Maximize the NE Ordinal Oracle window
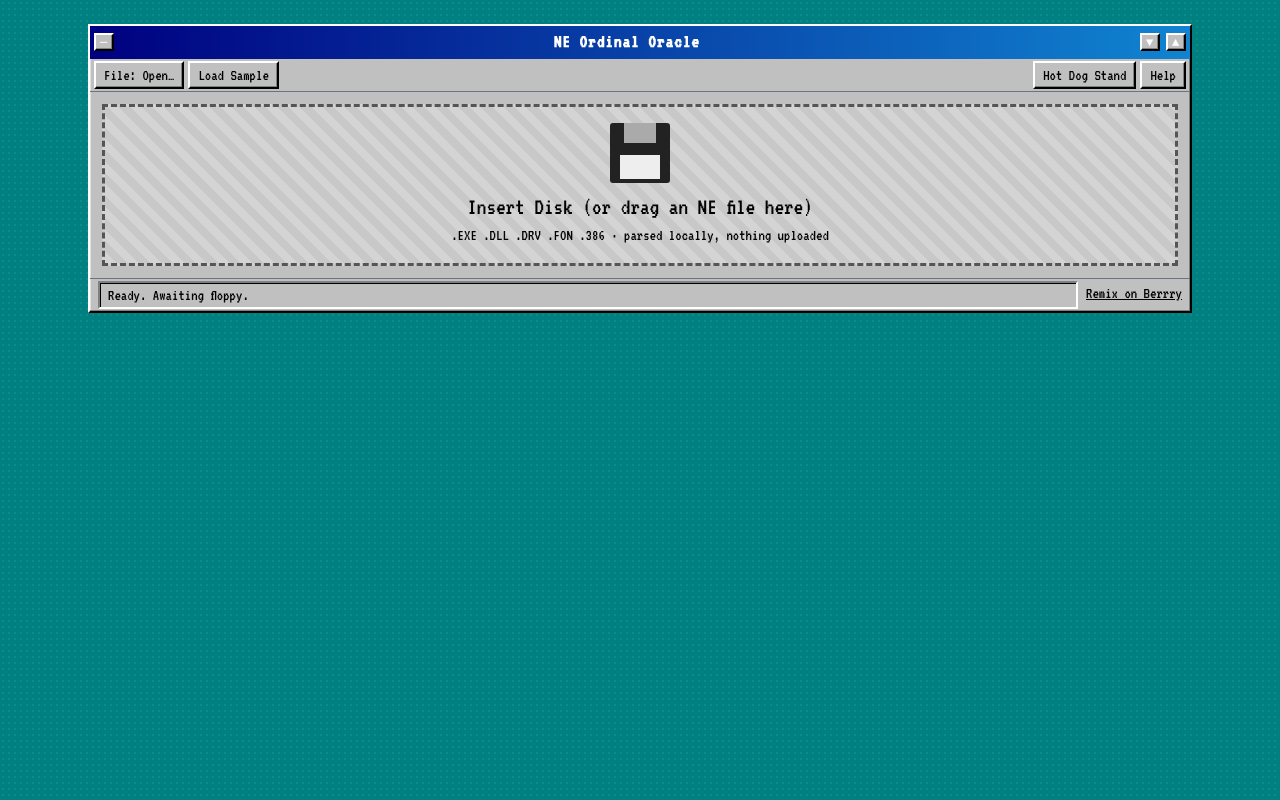The height and width of the screenshot is (800, 1280). (x=1176, y=42)
